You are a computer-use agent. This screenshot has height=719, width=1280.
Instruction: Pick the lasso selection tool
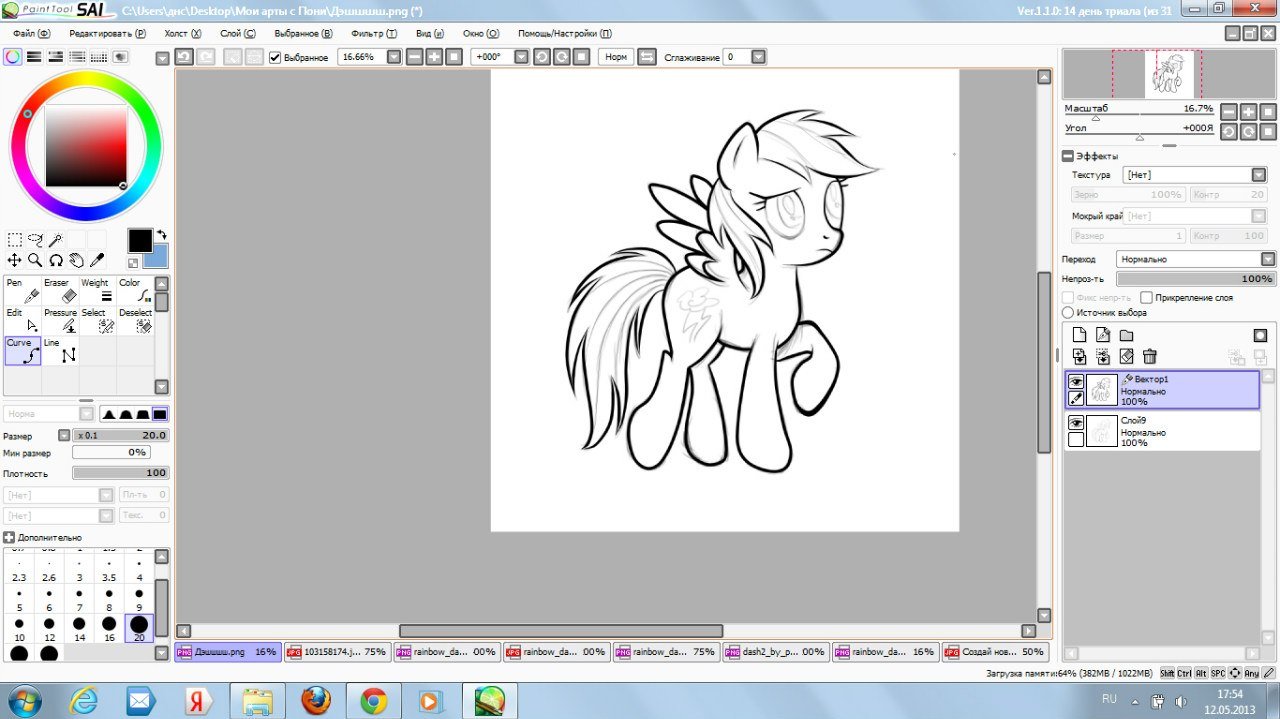[x=35, y=240]
